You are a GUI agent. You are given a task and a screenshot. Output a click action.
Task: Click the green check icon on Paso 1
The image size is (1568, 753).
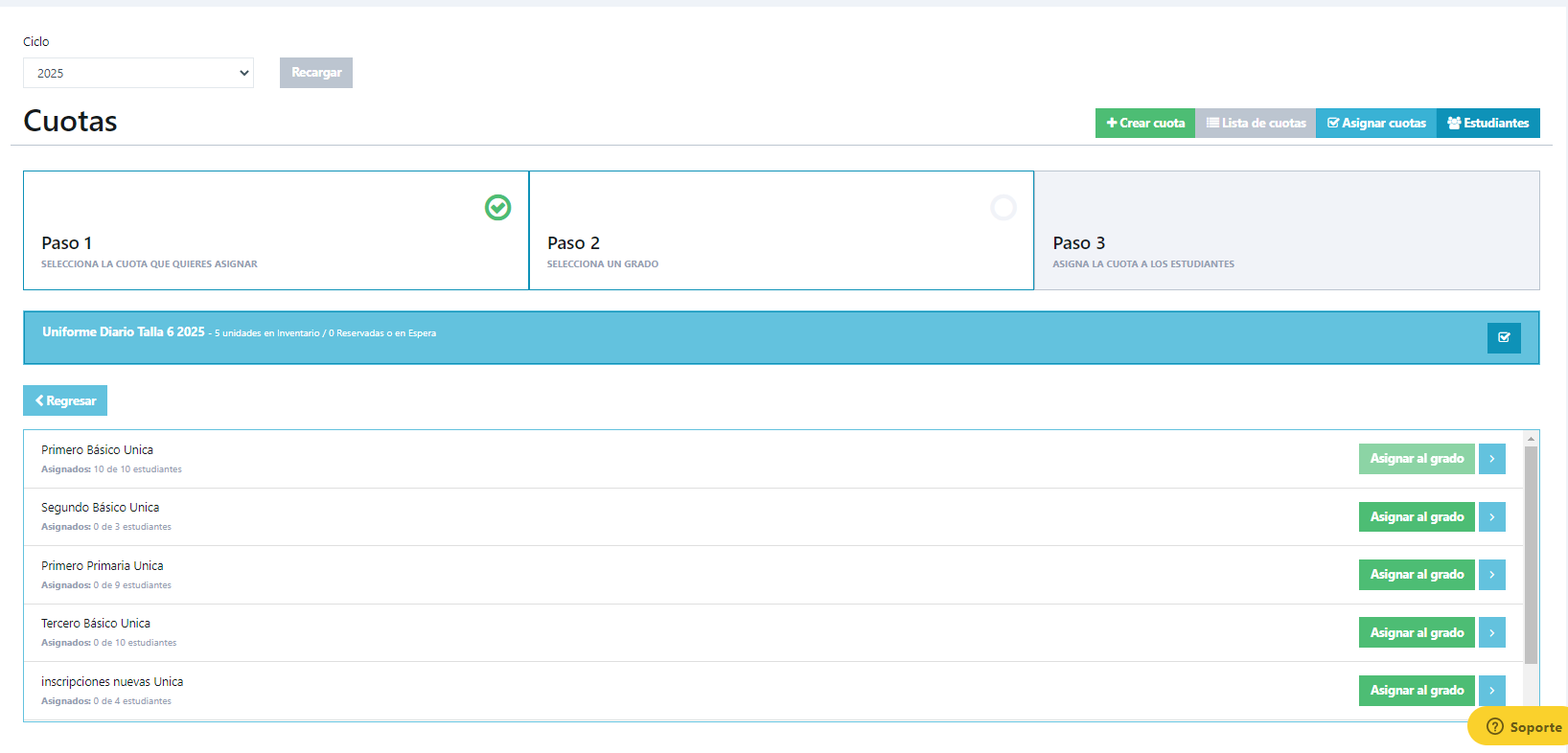point(497,207)
